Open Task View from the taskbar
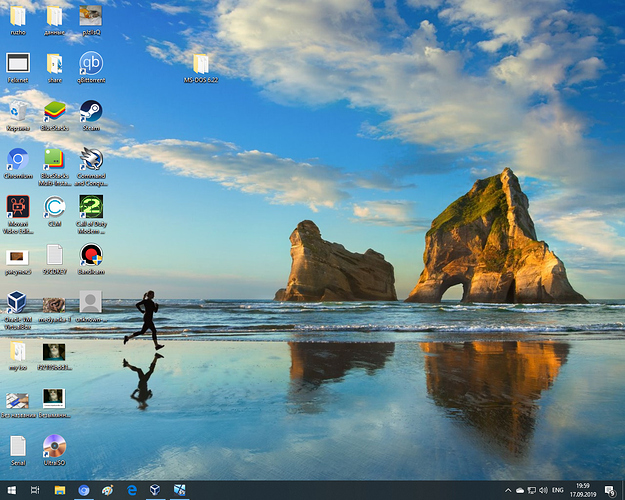 point(35,490)
